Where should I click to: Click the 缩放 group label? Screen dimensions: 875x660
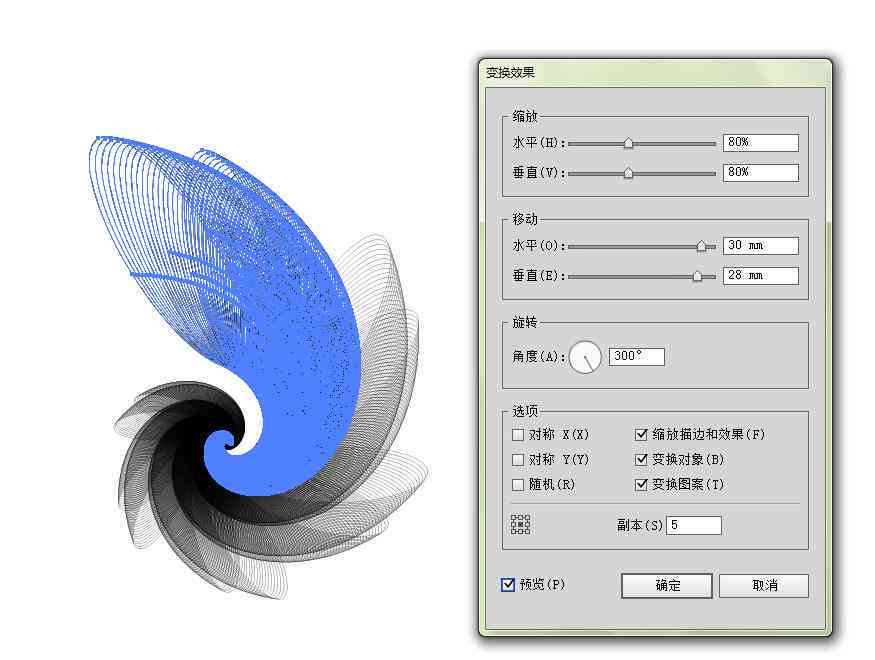coord(525,116)
